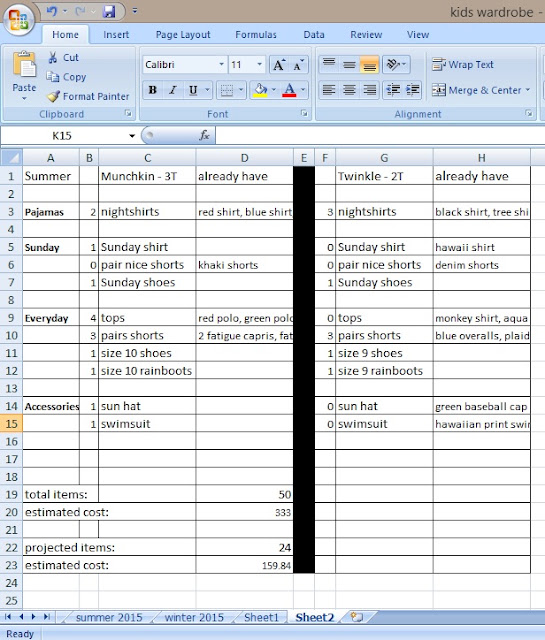Activate Format Painter
The width and height of the screenshot is (545, 640).
tap(88, 96)
